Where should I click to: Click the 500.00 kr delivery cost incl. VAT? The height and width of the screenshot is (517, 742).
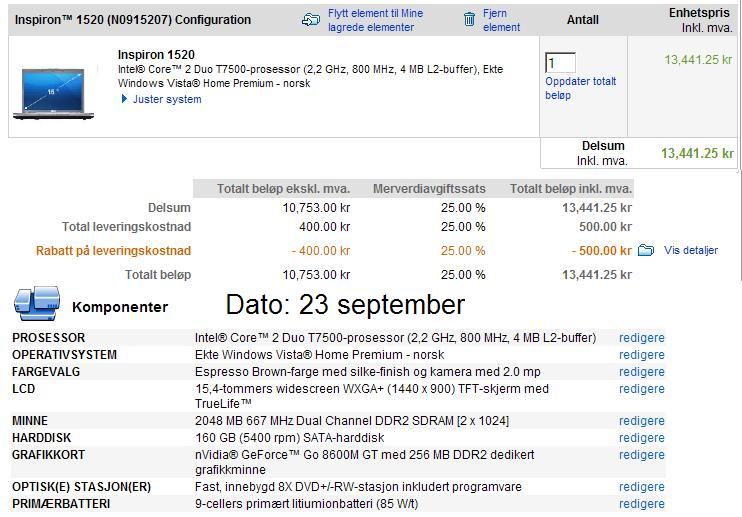(x=605, y=227)
